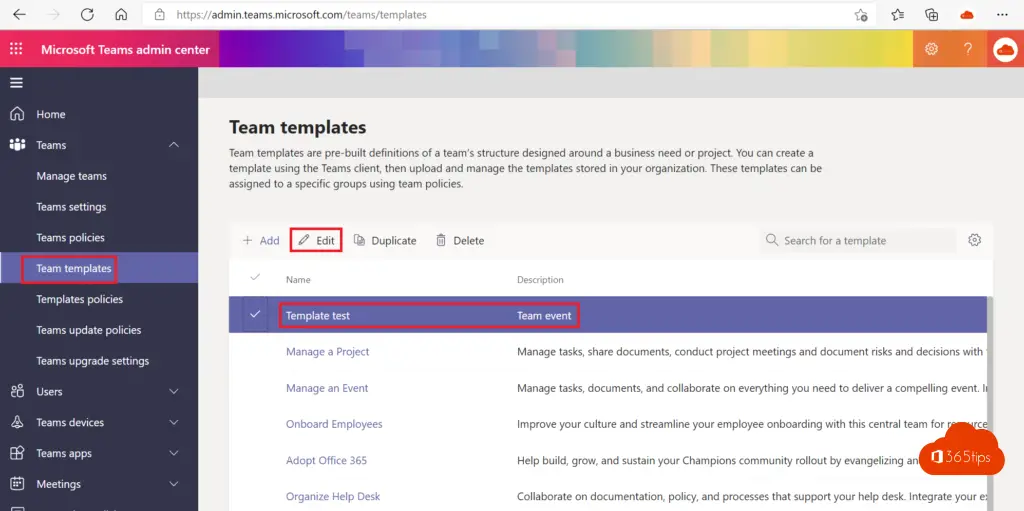
Task: Add page to favorites star icon
Action: coord(861,14)
